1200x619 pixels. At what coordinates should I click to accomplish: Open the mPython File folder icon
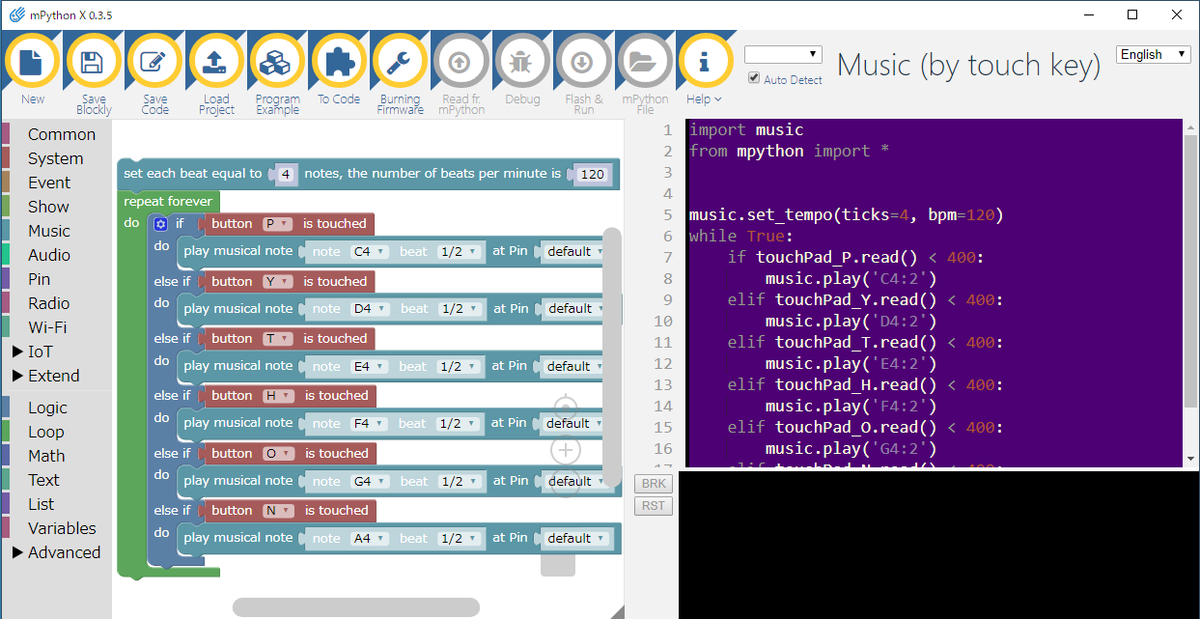[645, 62]
